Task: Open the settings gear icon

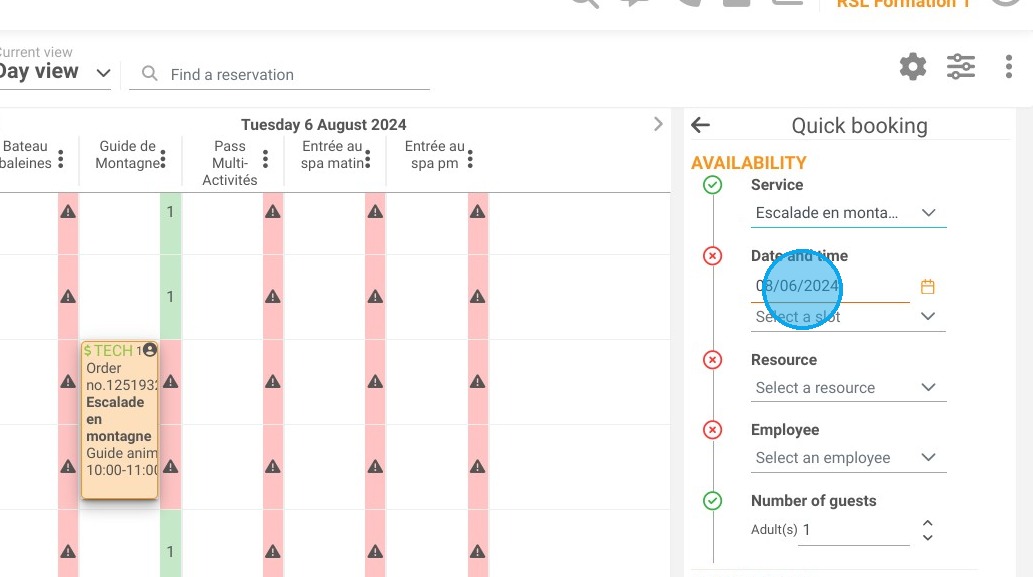Action: tap(912, 67)
